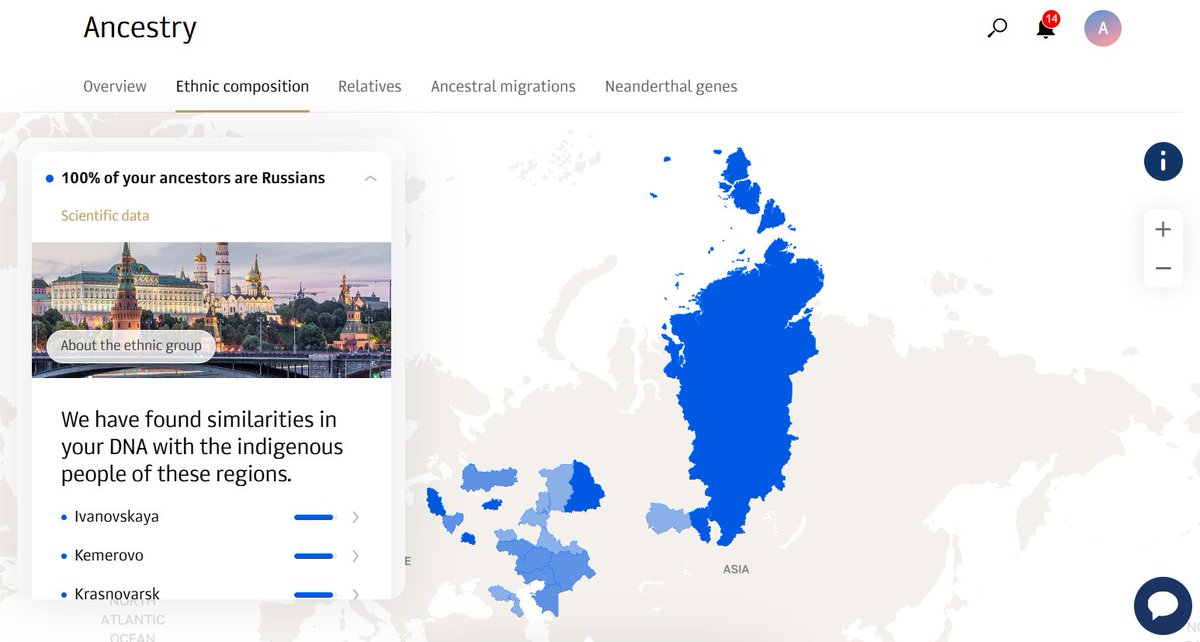Click the Kremlin ethnic group photo

click(x=211, y=309)
